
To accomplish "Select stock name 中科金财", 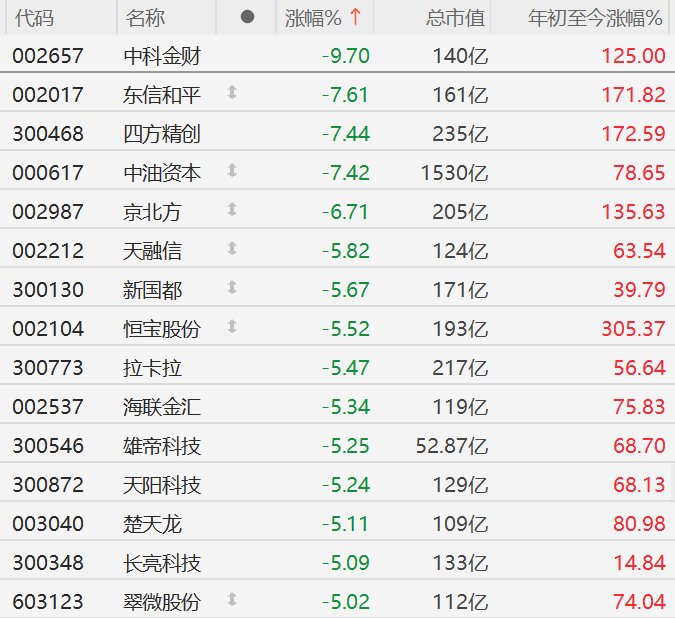I will click(x=162, y=56).
